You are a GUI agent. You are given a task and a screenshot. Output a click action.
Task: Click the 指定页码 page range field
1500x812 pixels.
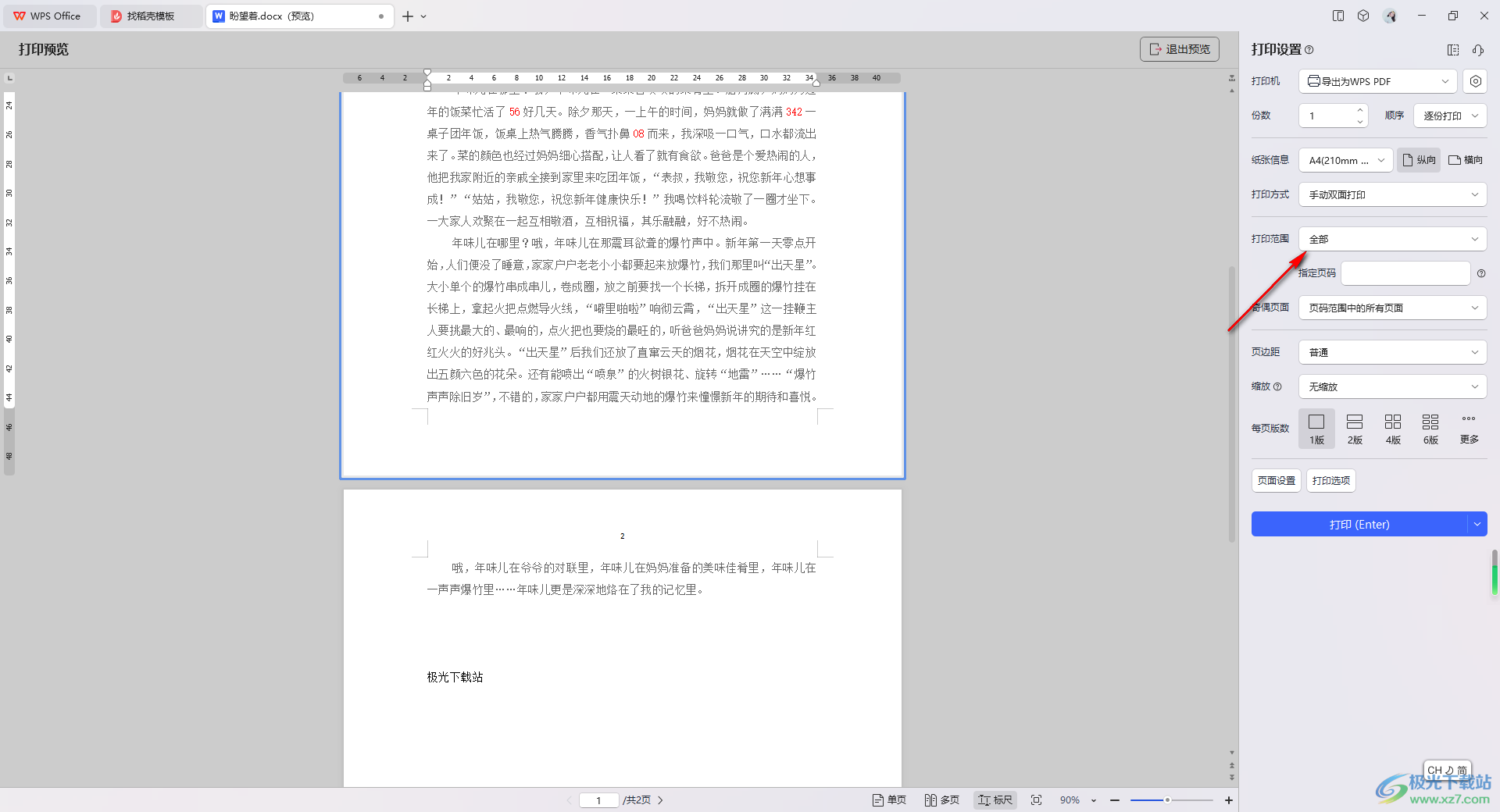pos(1405,273)
